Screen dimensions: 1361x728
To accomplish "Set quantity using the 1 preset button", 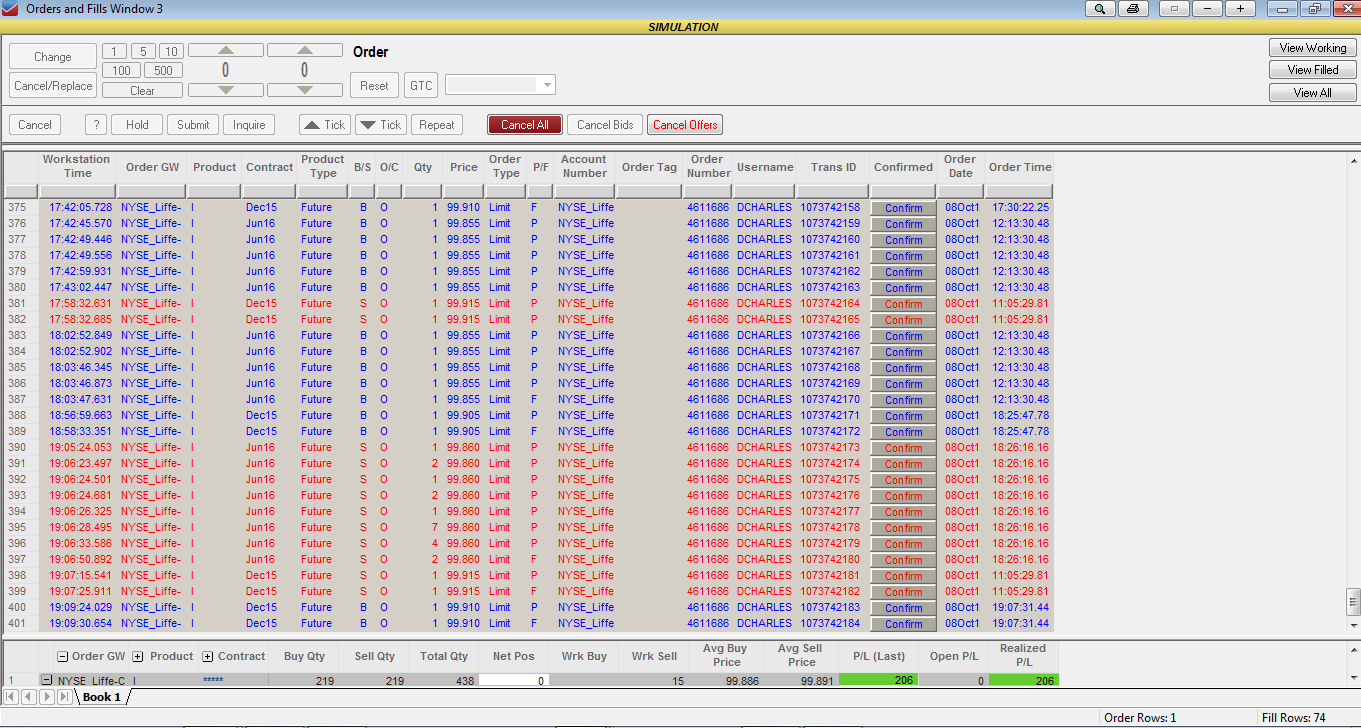I will click(x=114, y=51).
